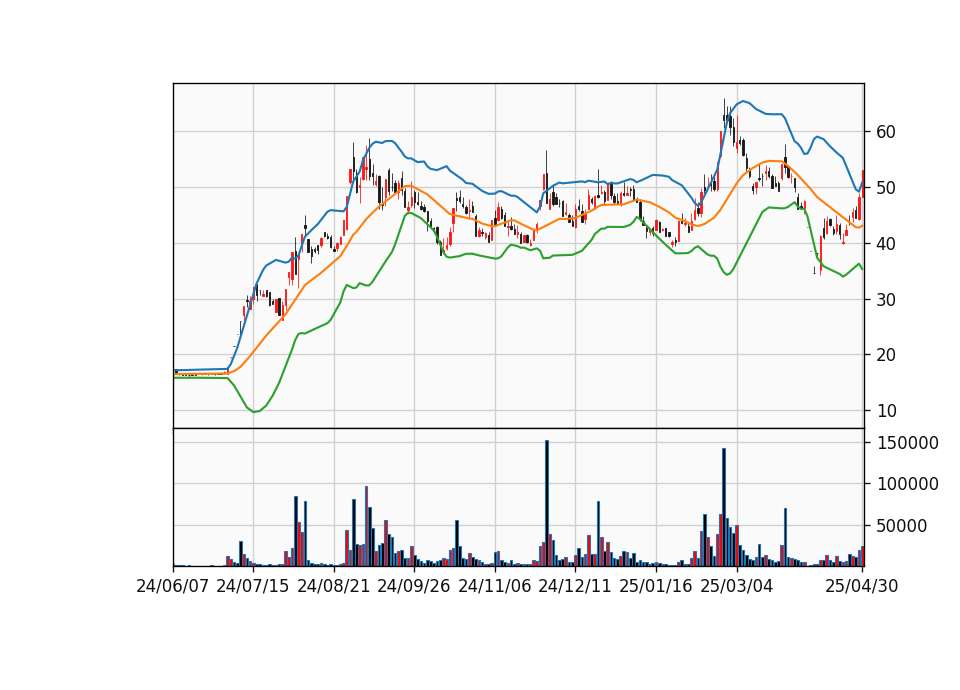Click the price axis value 30
This screenshot has width=960, height=690.
[x=886, y=299]
